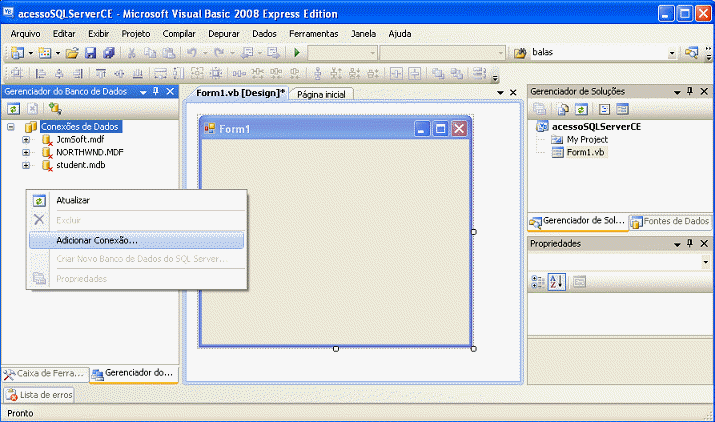Click the Copy toolbar icon
The width and height of the screenshot is (715, 422).
click(x=150, y=53)
